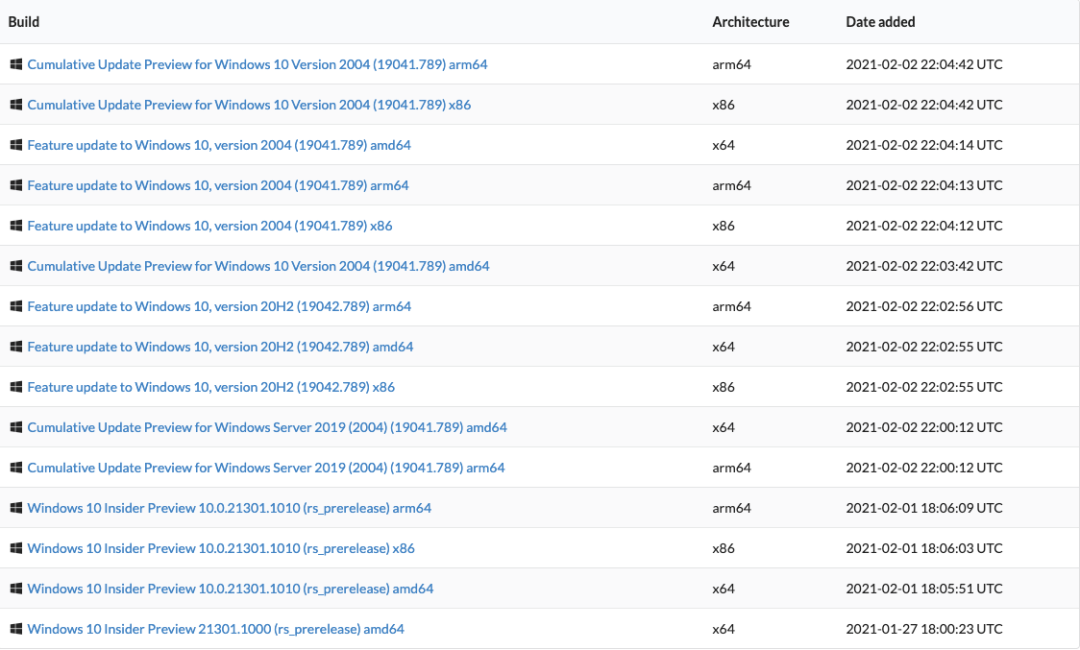The height and width of the screenshot is (650, 1080).
Task: Click Windows icon beside Feature update 20H2 arm64
Action: pos(16,306)
